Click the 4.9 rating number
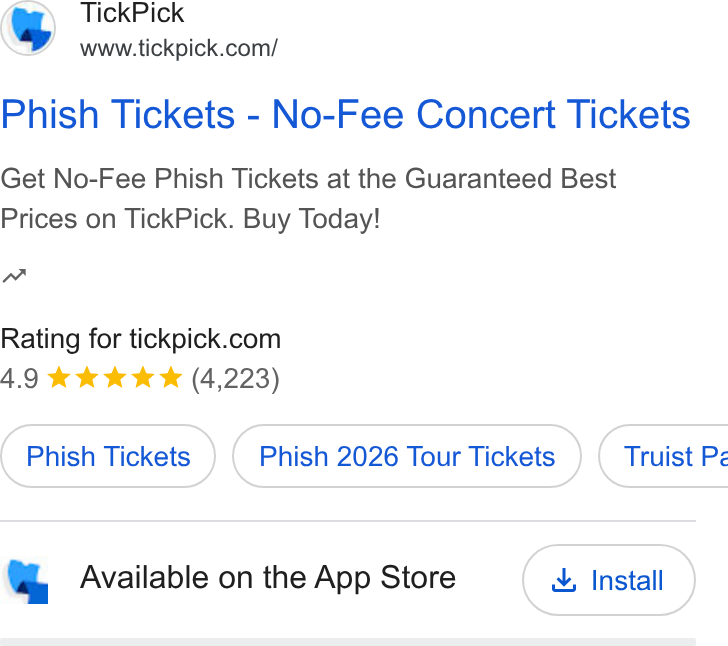Viewport: 728px width, 646px height. pyautogui.click(x=19, y=378)
